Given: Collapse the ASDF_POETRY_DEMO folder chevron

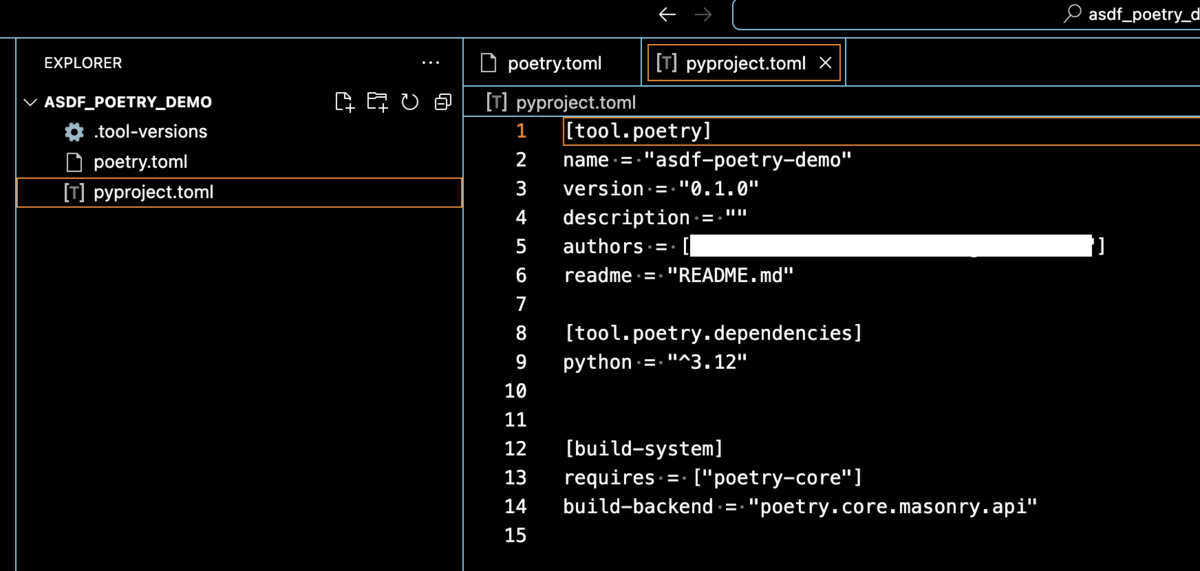Looking at the screenshot, I should [29, 102].
